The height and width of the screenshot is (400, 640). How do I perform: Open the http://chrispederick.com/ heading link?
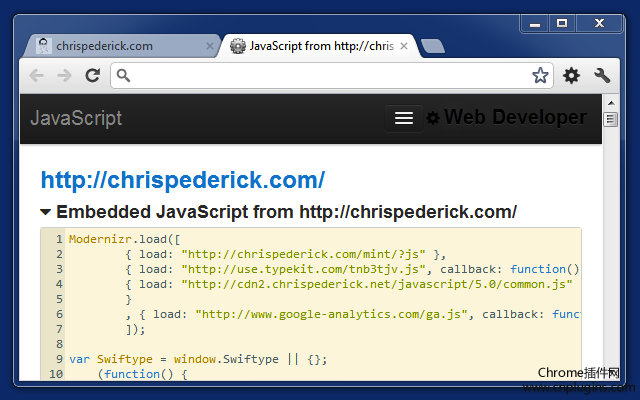(x=183, y=180)
